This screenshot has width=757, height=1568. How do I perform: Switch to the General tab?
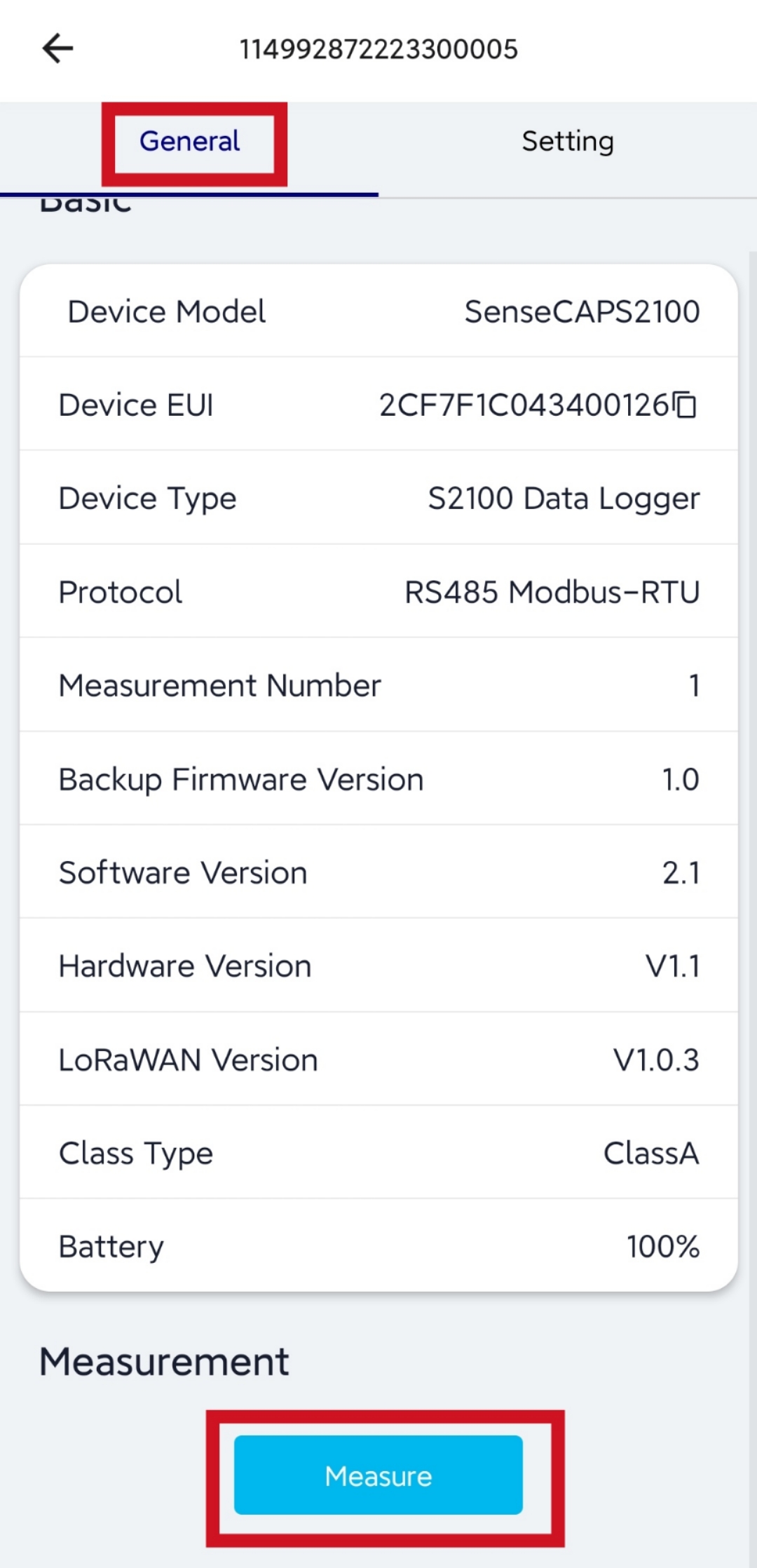tap(189, 142)
